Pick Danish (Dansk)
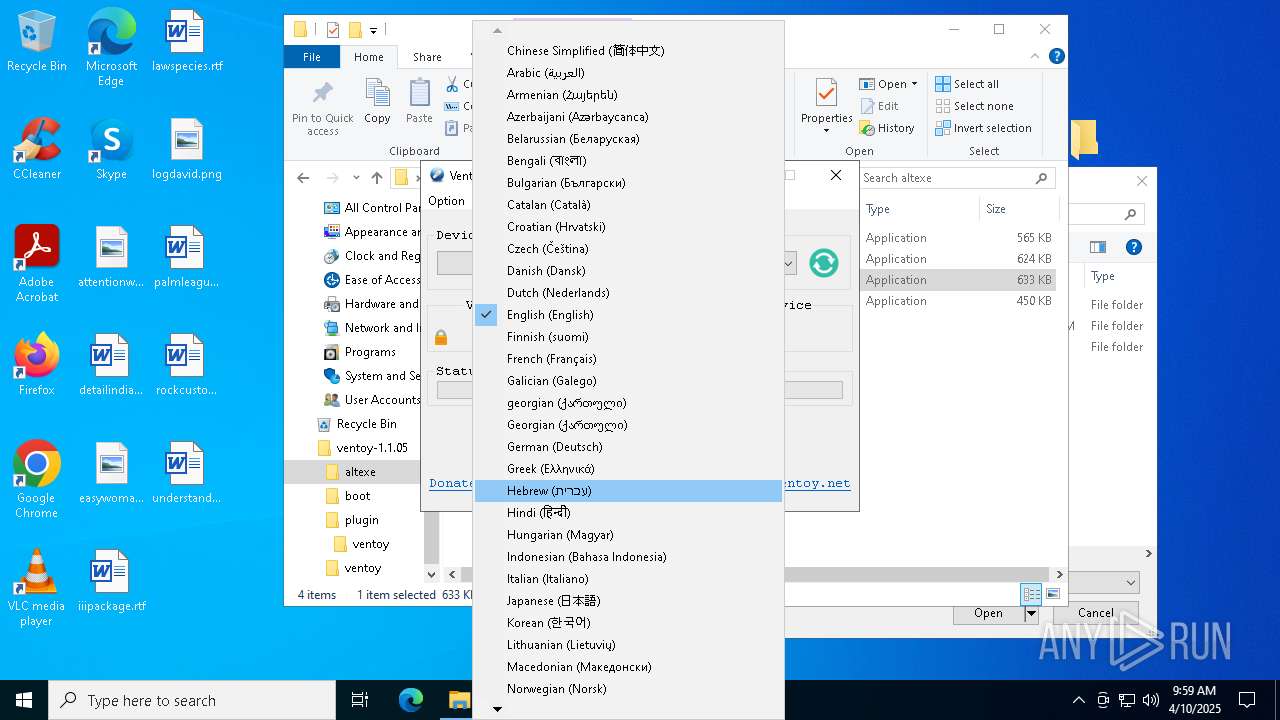The width and height of the screenshot is (1280, 720). 628,271
